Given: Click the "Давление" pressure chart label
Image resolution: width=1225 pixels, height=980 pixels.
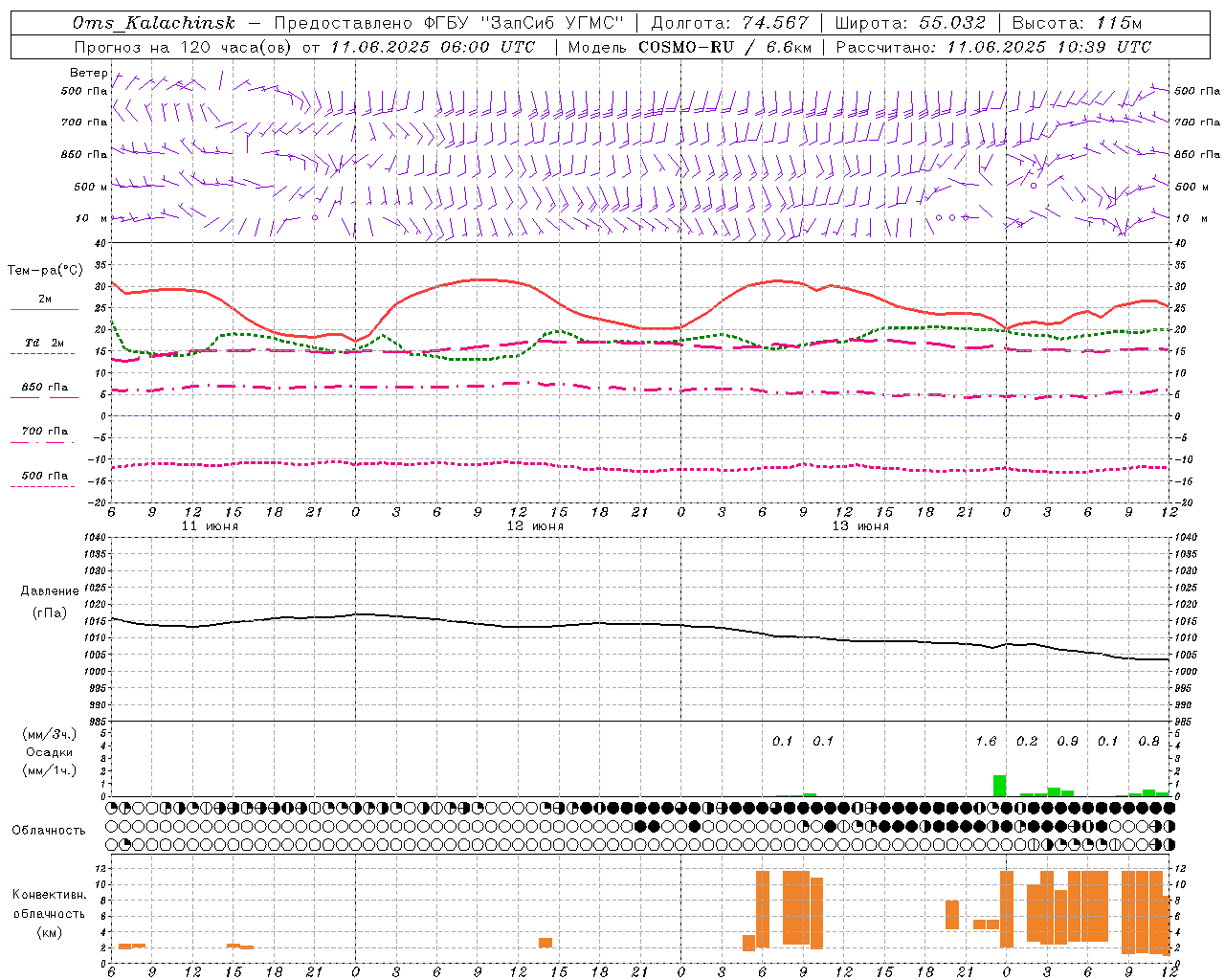Looking at the screenshot, I should tap(49, 591).
